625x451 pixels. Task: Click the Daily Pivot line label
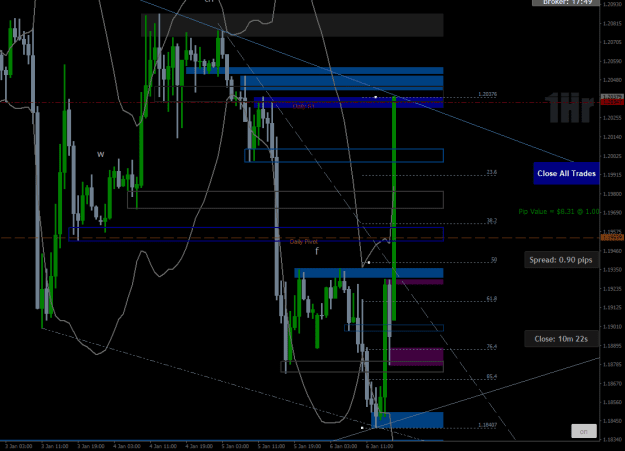[303, 242]
